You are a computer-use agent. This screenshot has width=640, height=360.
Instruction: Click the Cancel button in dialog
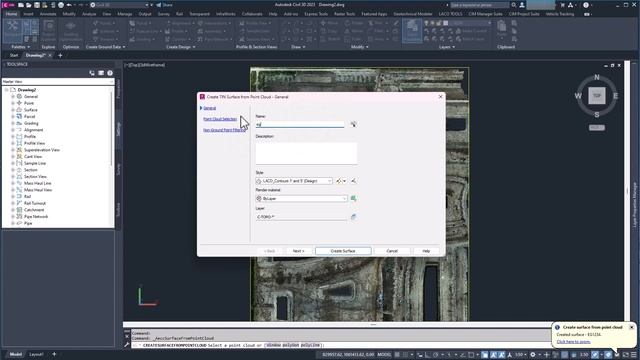(392, 251)
